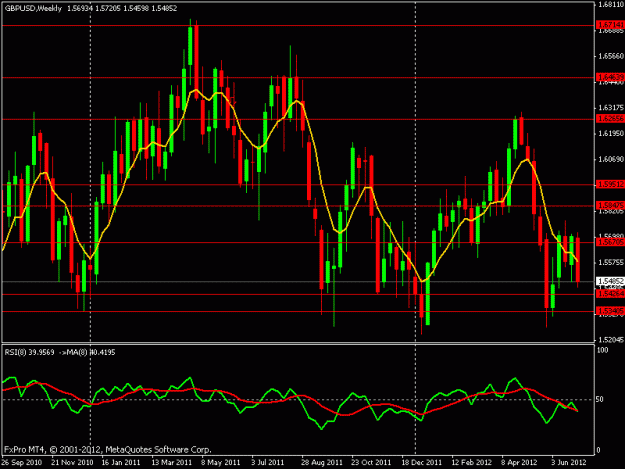
Task: Click the 21 Nov 2010 date label
Action: click(x=72, y=463)
